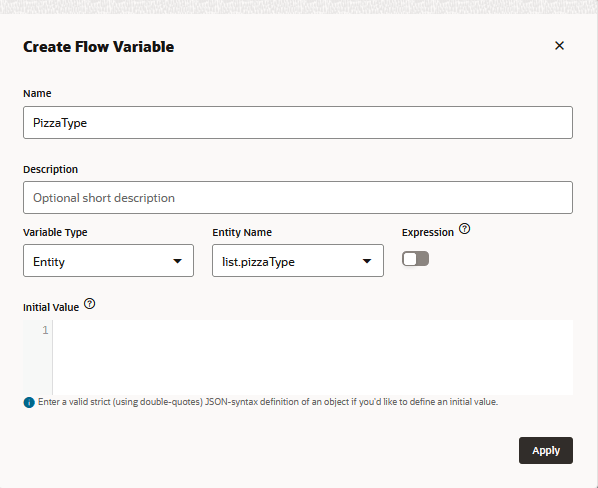Open the Entity Name dropdown

pos(298,261)
